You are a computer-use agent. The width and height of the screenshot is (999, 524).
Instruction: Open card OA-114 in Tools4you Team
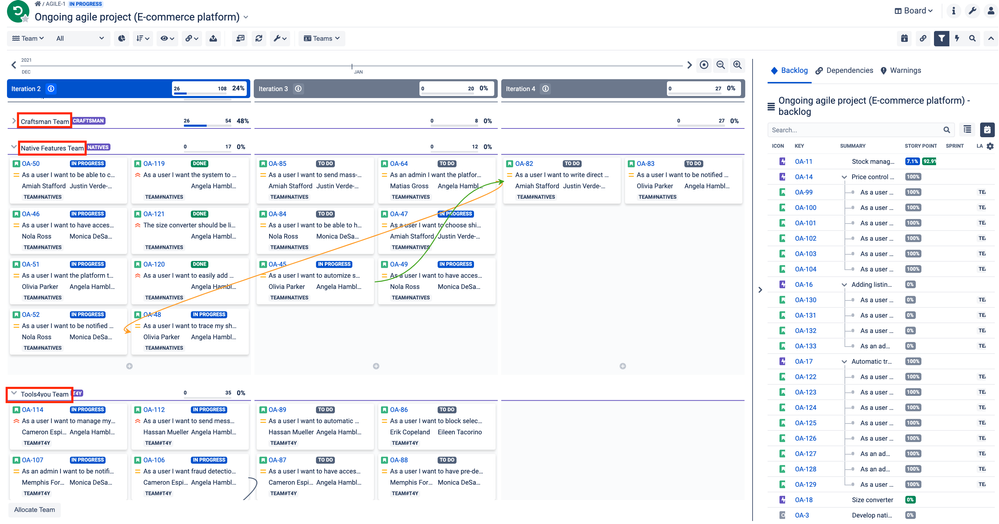coord(32,410)
